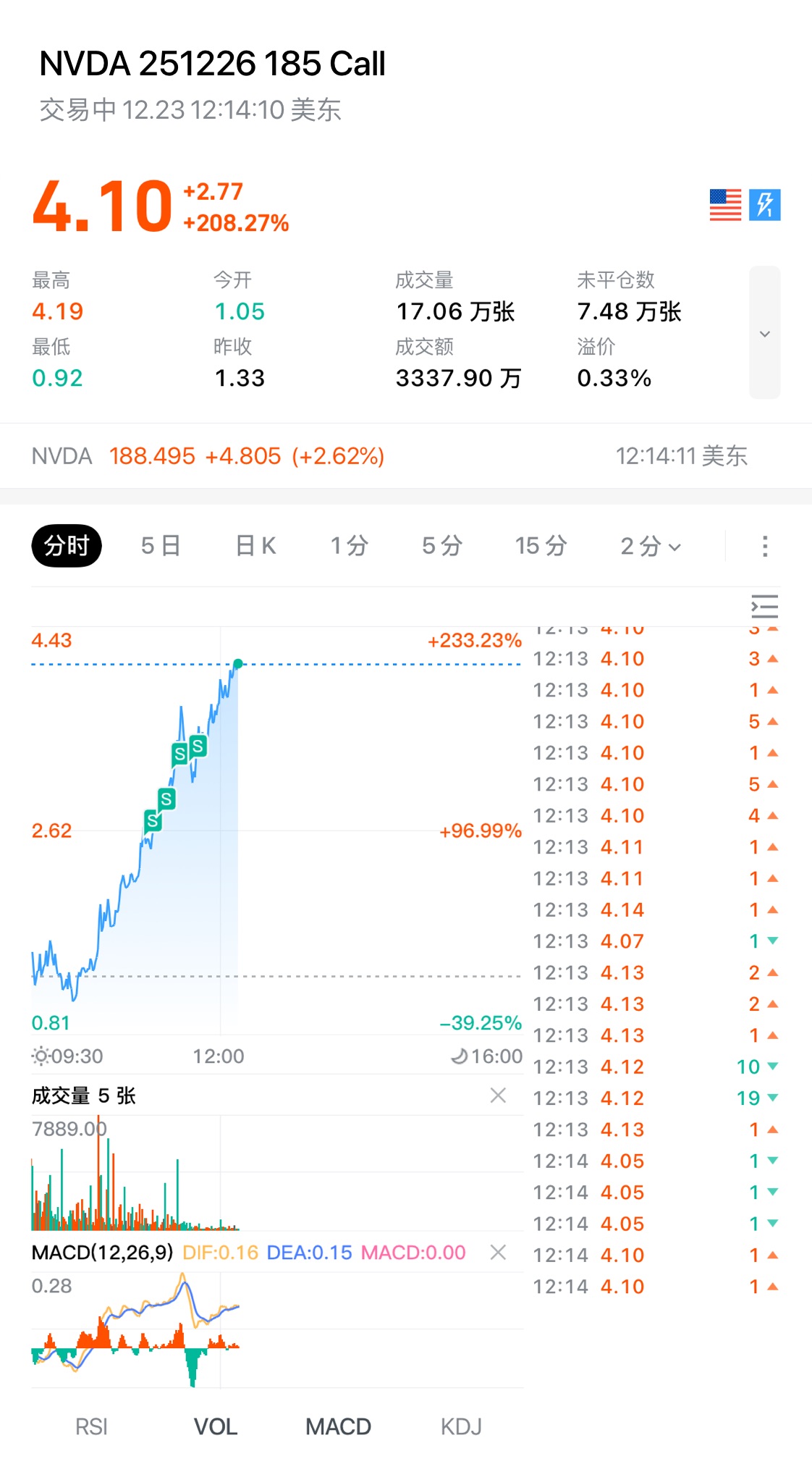Screen dimensions: 812x1472
Task: Close the volume indicator panel
Action: tap(498, 1095)
